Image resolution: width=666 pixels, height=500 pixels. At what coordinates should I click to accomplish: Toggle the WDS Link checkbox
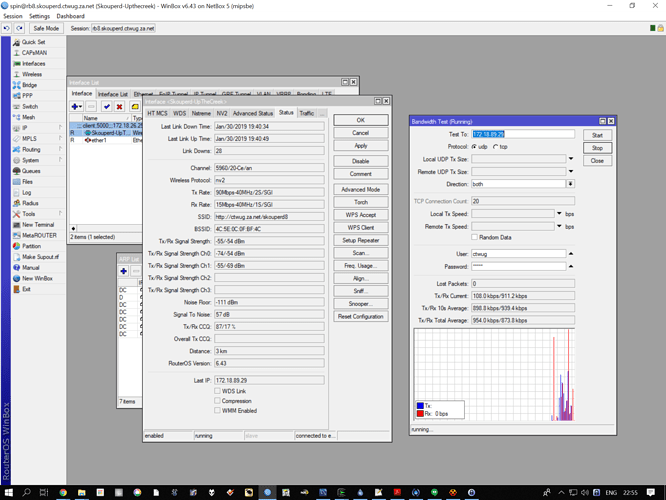pos(217,391)
